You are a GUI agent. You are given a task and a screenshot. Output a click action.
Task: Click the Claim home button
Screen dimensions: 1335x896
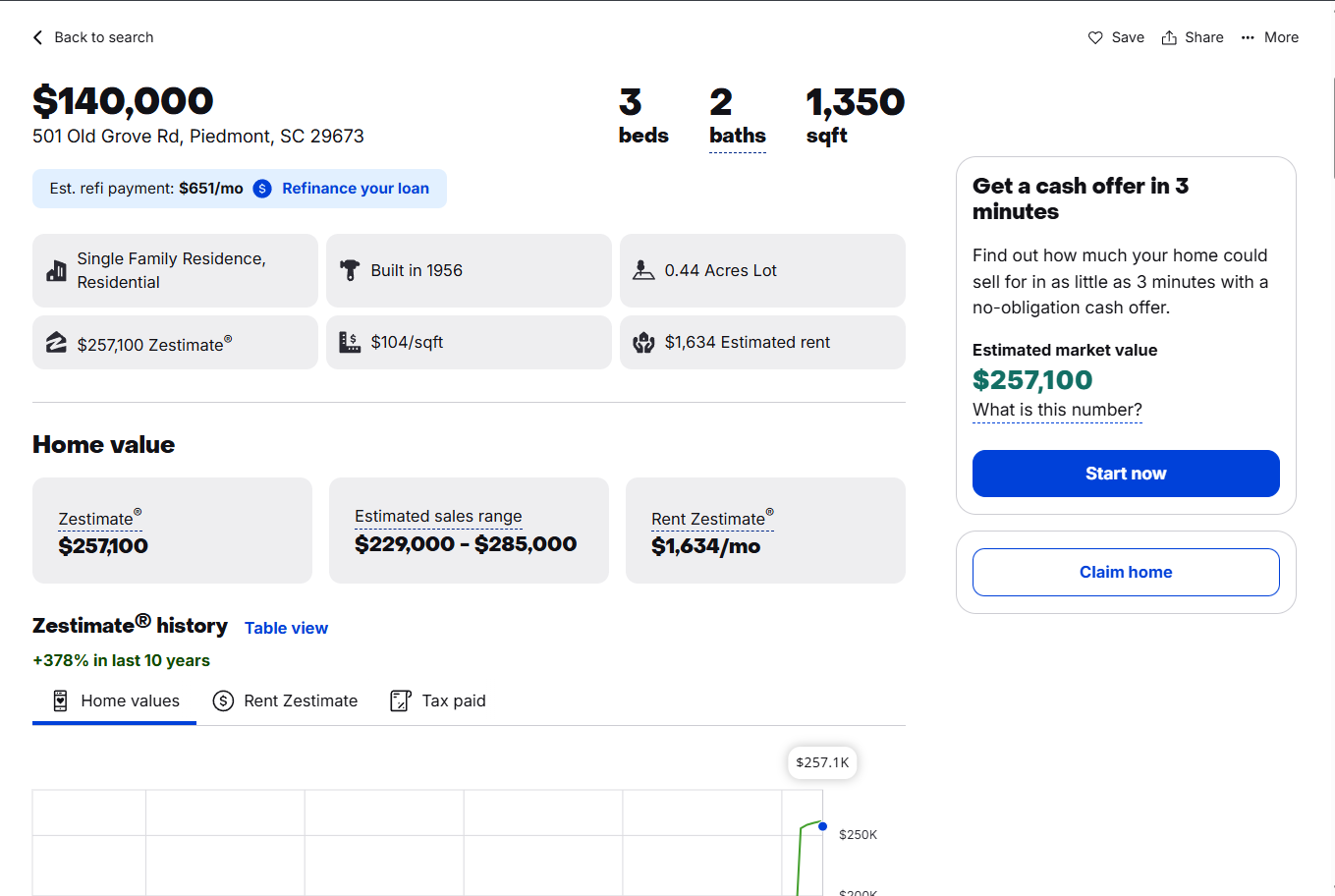point(1126,572)
